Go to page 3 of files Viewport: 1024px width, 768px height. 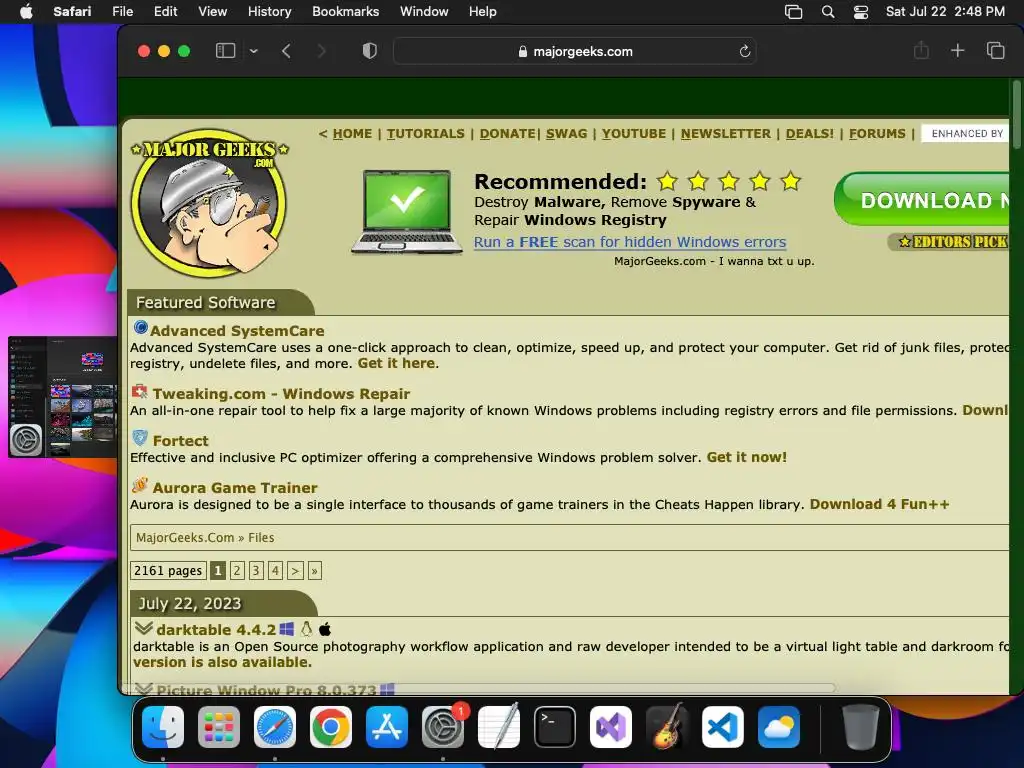256,571
